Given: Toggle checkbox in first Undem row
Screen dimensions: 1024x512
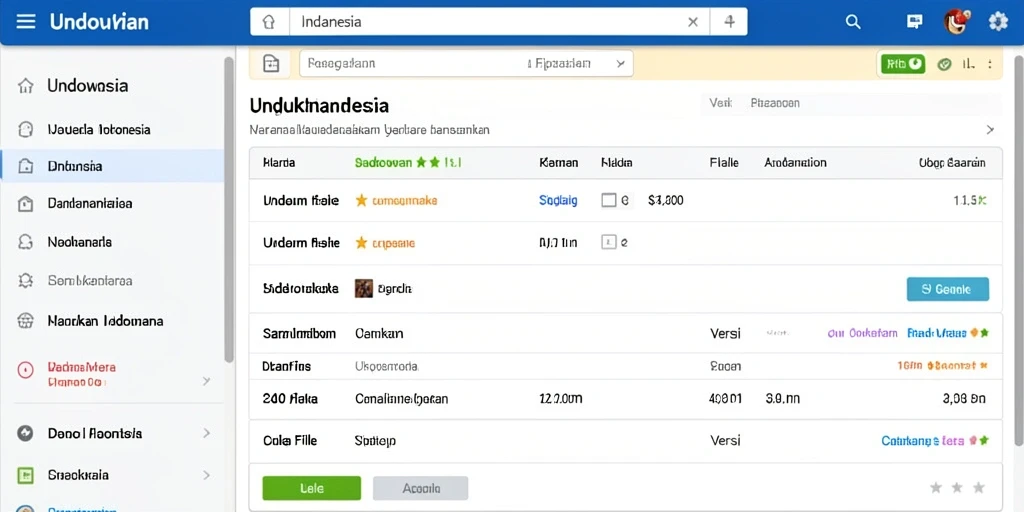Looking at the screenshot, I should pyautogui.click(x=609, y=200).
